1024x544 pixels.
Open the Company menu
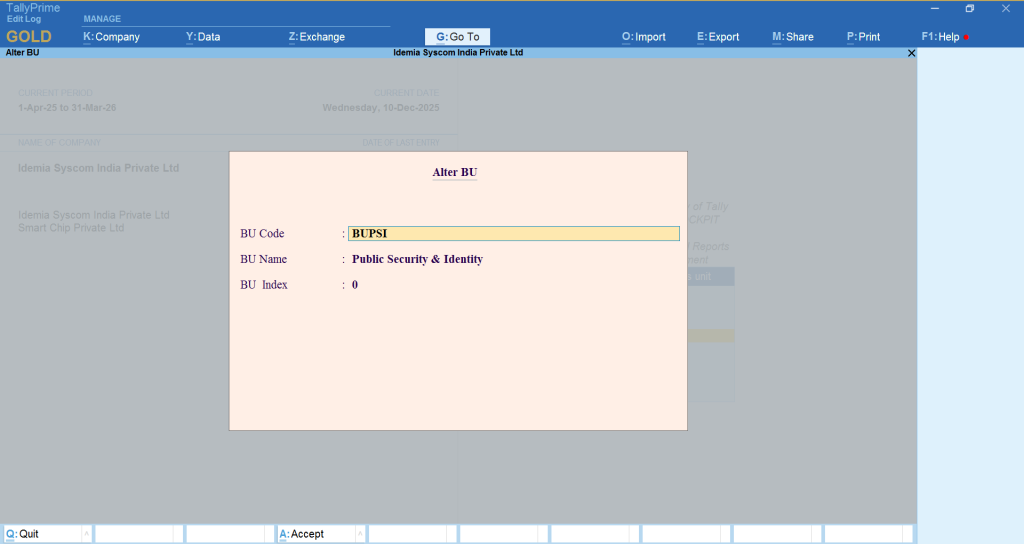(x=111, y=37)
